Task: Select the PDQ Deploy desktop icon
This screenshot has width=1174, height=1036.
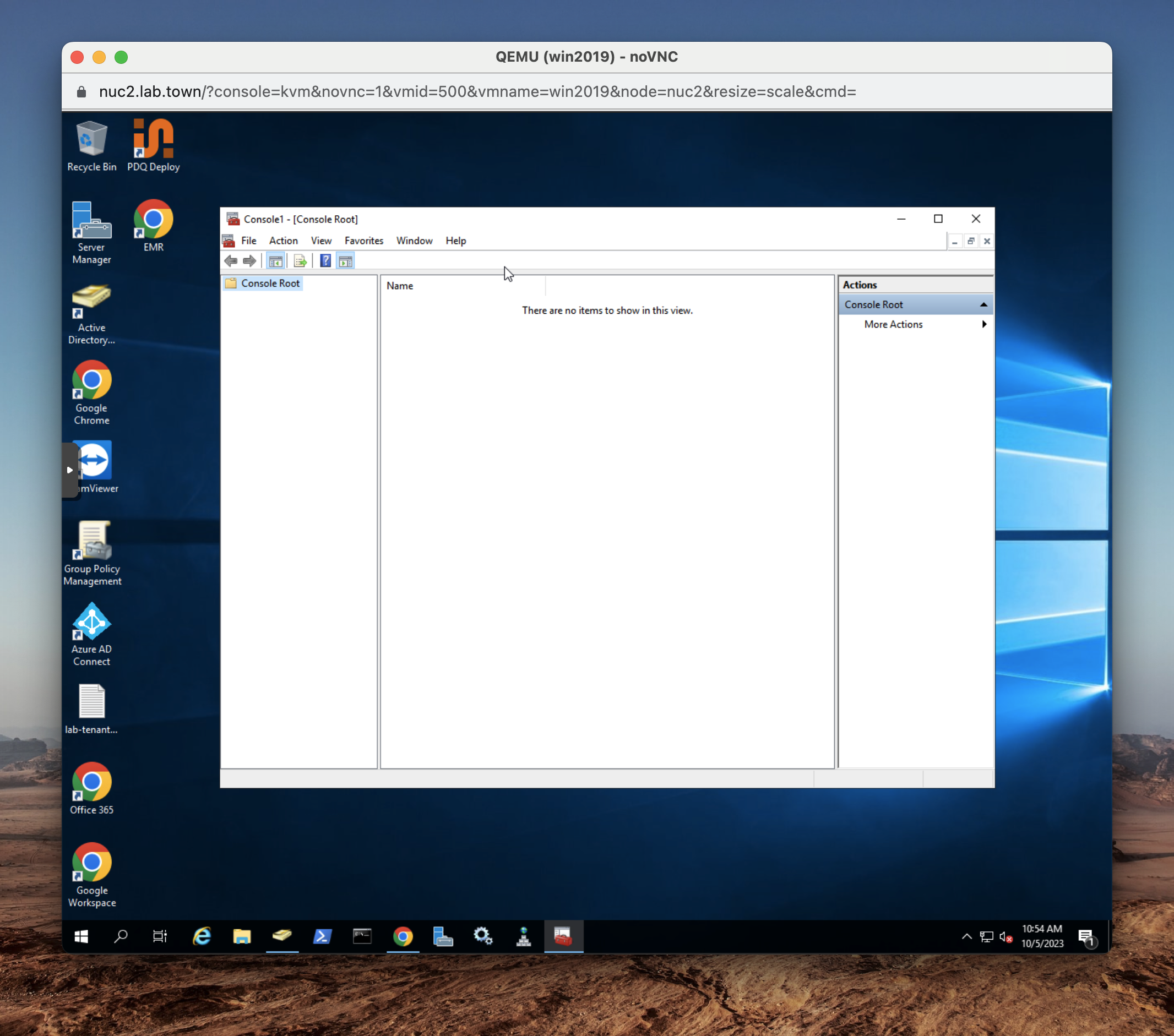Action: coord(153,146)
